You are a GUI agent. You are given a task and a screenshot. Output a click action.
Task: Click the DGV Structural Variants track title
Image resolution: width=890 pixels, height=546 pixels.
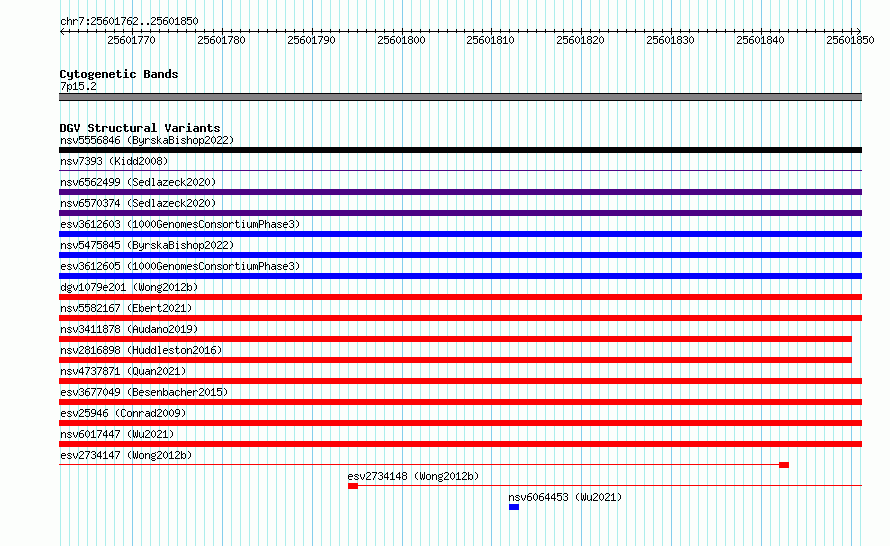click(140, 128)
